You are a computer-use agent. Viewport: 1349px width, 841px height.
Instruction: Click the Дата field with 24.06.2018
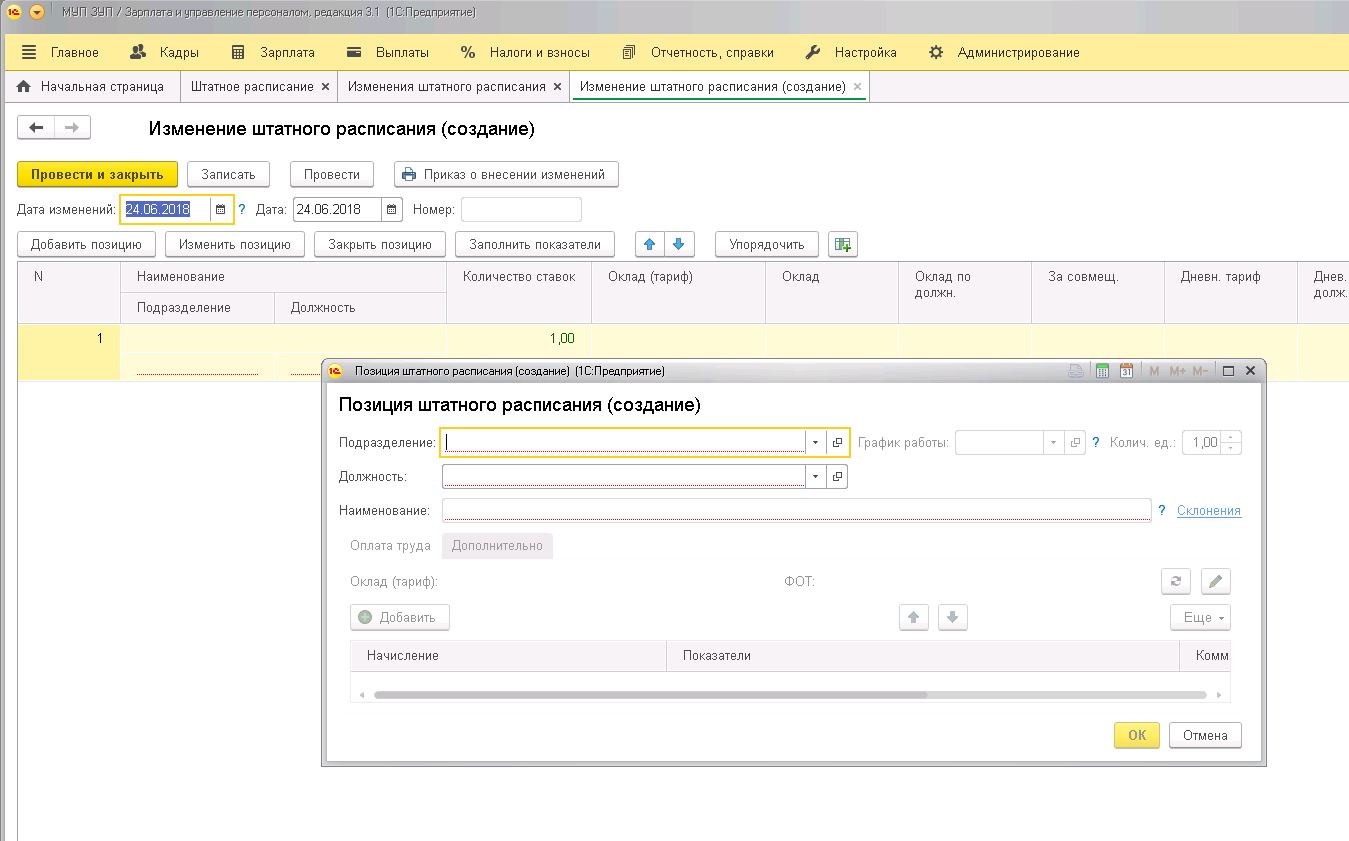click(x=337, y=210)
